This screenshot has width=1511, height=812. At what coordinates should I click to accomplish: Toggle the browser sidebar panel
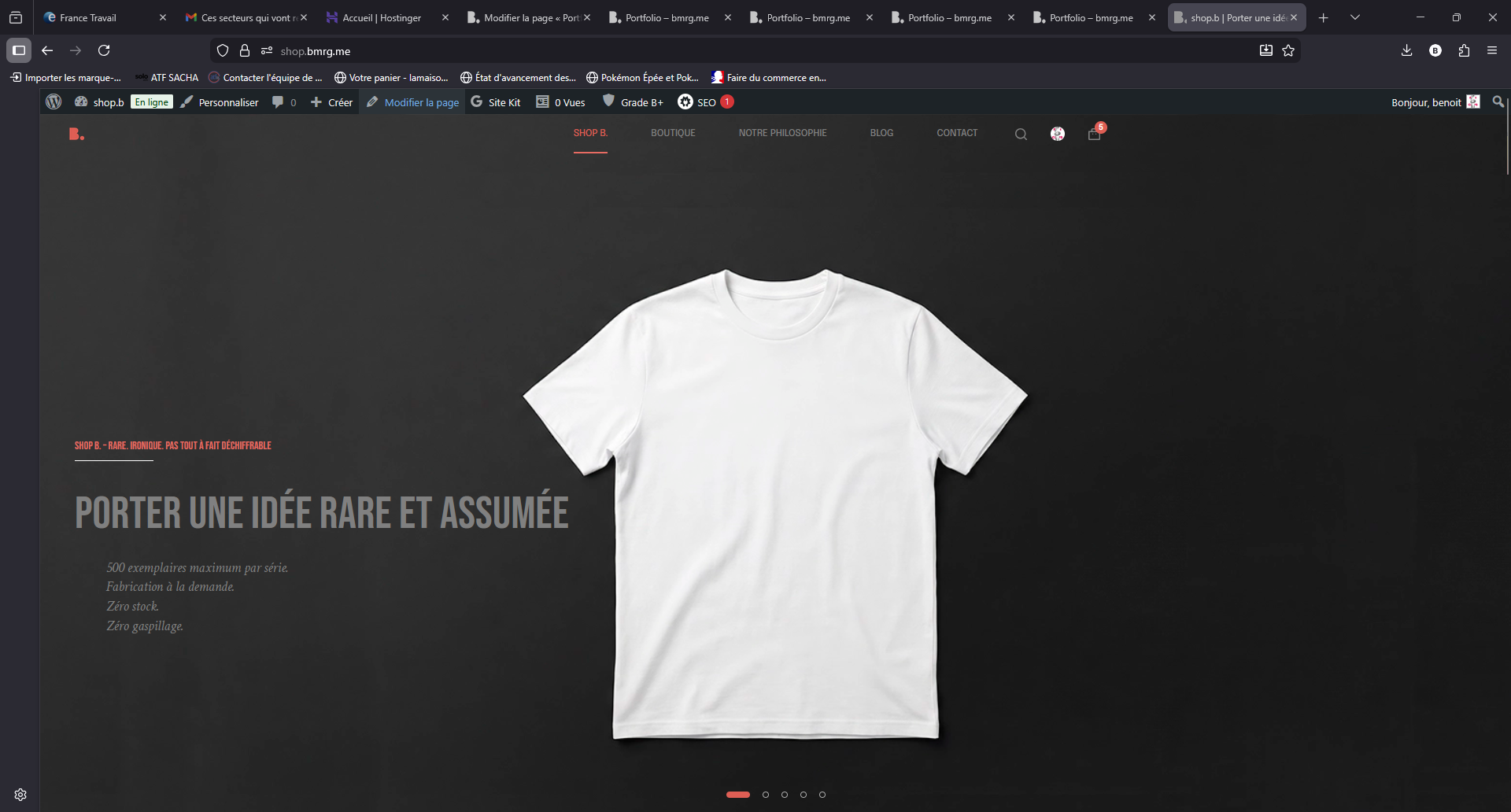pyautogui.click(x=19, y=50)
